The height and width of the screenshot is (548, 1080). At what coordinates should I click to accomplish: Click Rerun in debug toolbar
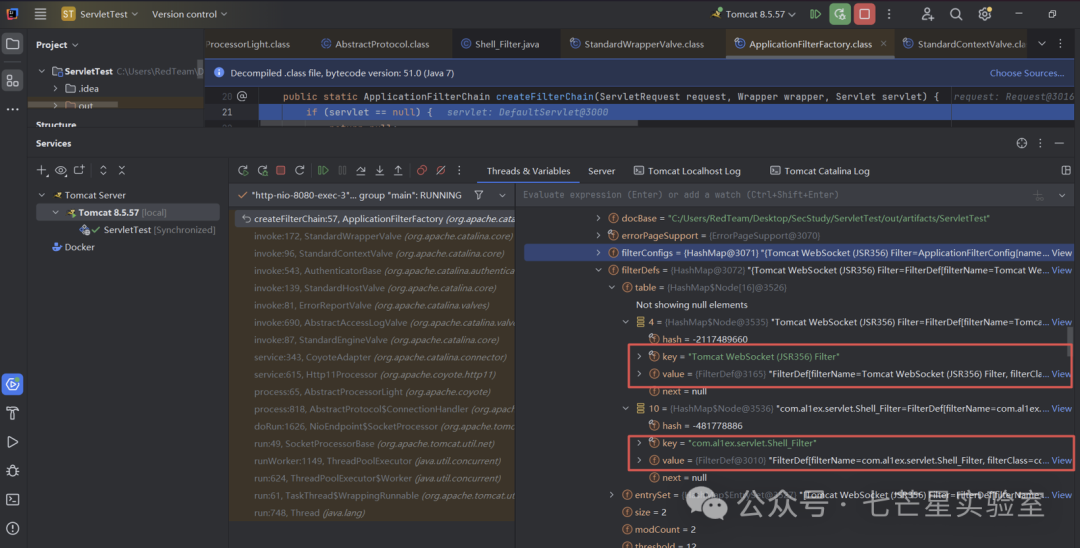243,170
